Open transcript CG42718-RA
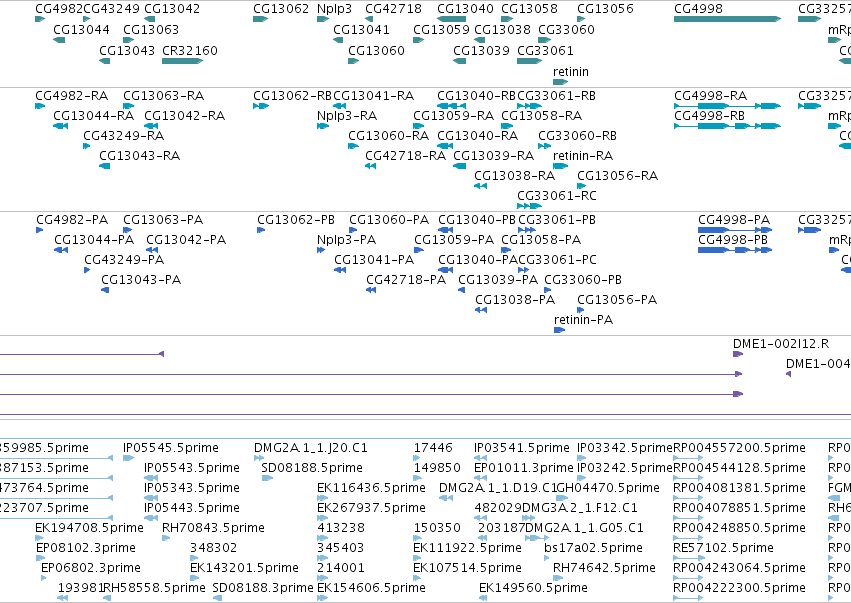Screen dimensions: 851x603 pos(406,156)
